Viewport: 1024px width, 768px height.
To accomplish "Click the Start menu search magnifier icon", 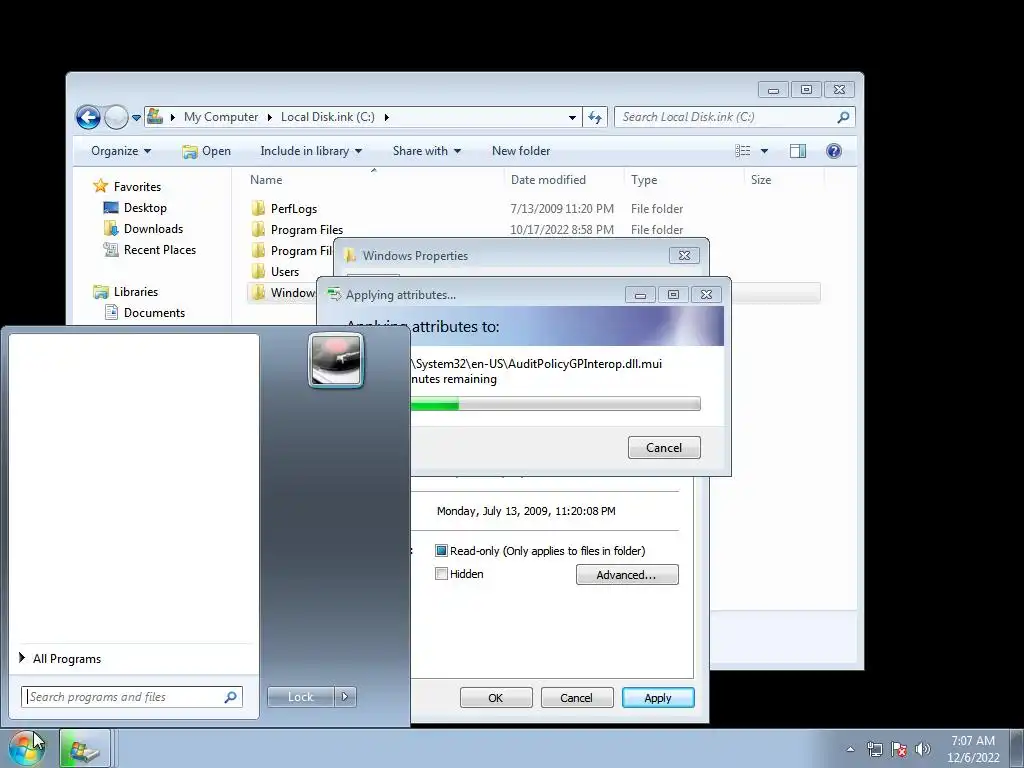I will (231, 697).
